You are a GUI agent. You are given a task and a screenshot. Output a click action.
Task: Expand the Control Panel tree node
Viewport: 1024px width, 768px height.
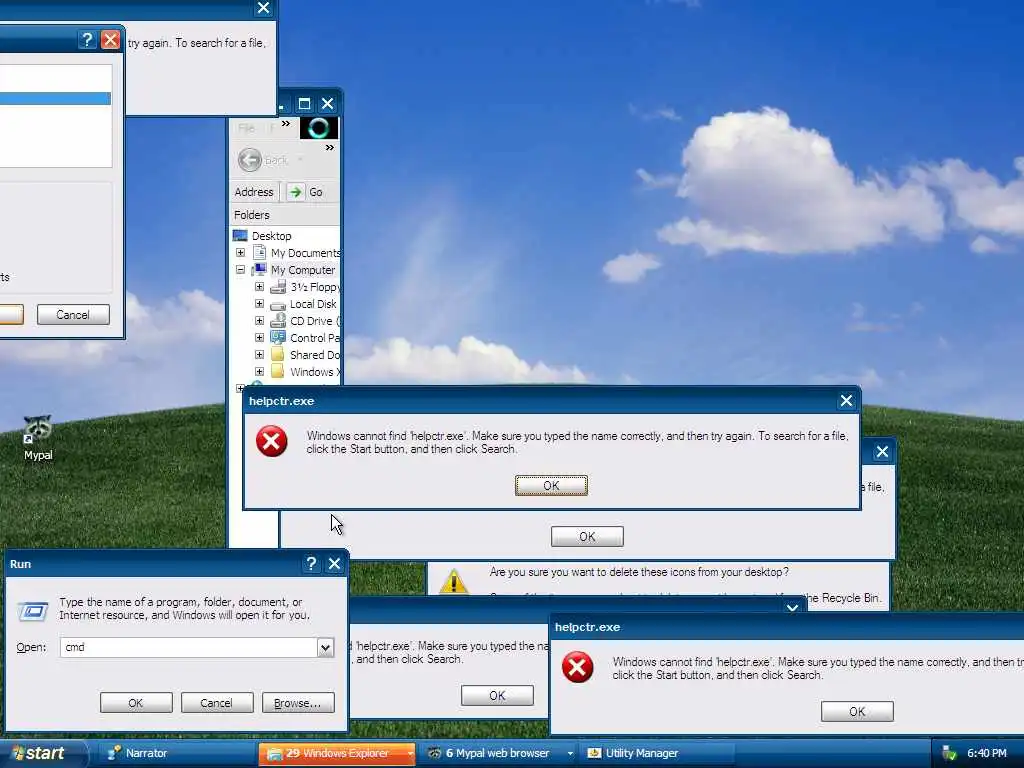tap(259, 338)
